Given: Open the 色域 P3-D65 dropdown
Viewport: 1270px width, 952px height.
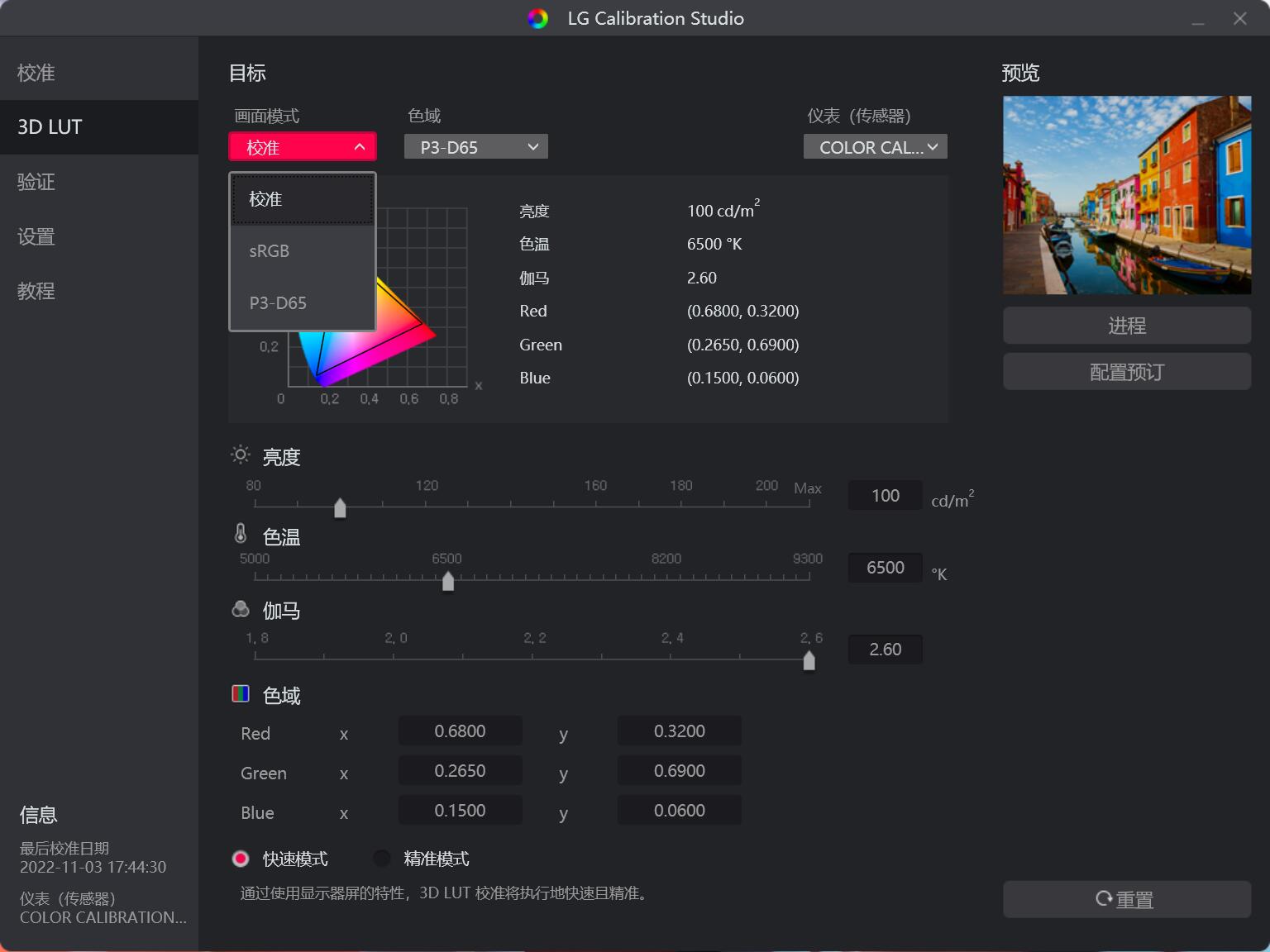Looking at the screenshot, I should pyautogui.click(x=475, y=146).
